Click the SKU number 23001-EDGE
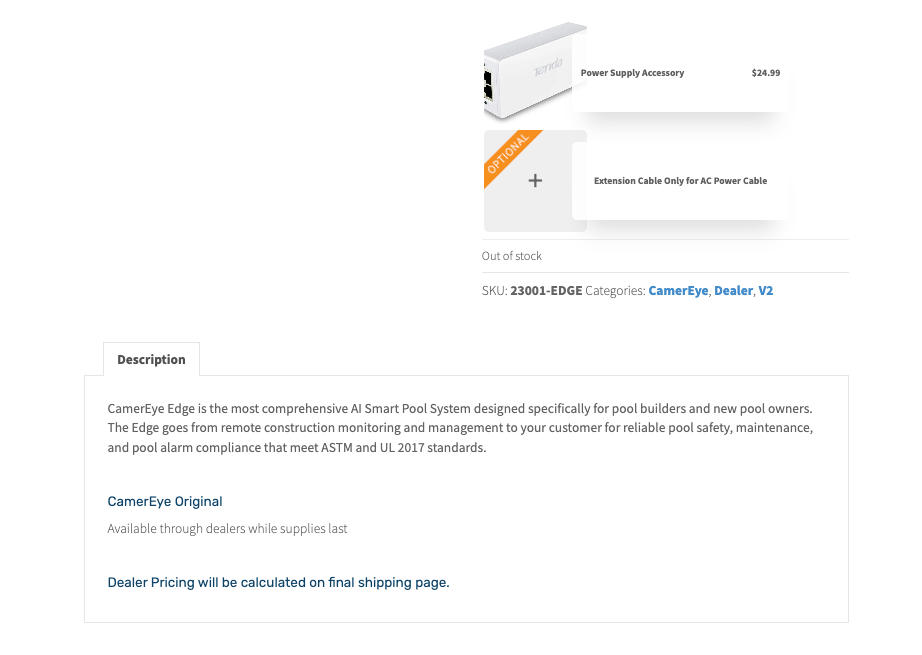Image resolution: width=922 pixels, height=655 pixels. pyautogui.click(x=546, y=291)
